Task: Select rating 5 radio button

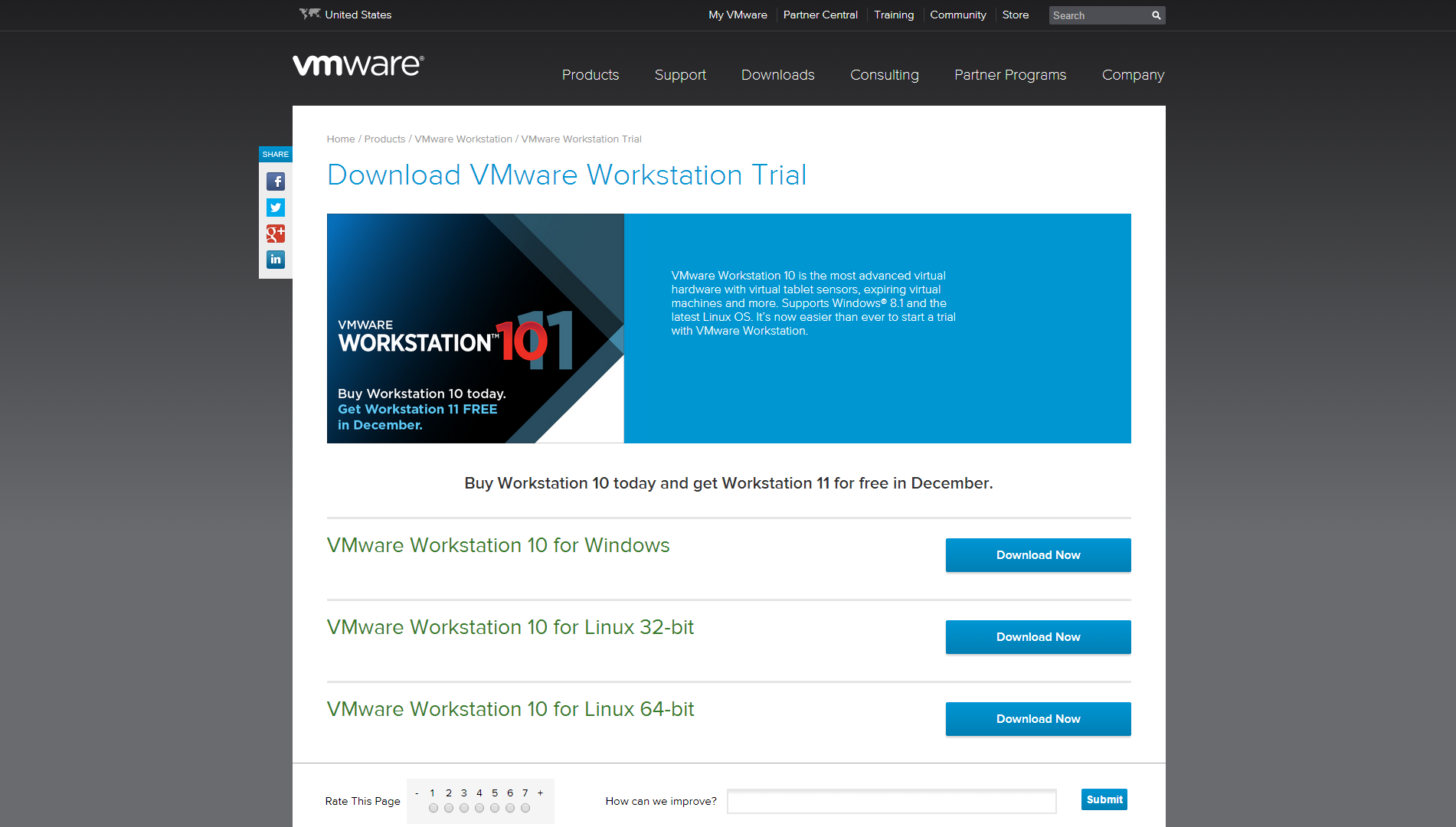Action: (x=495, y=808)
